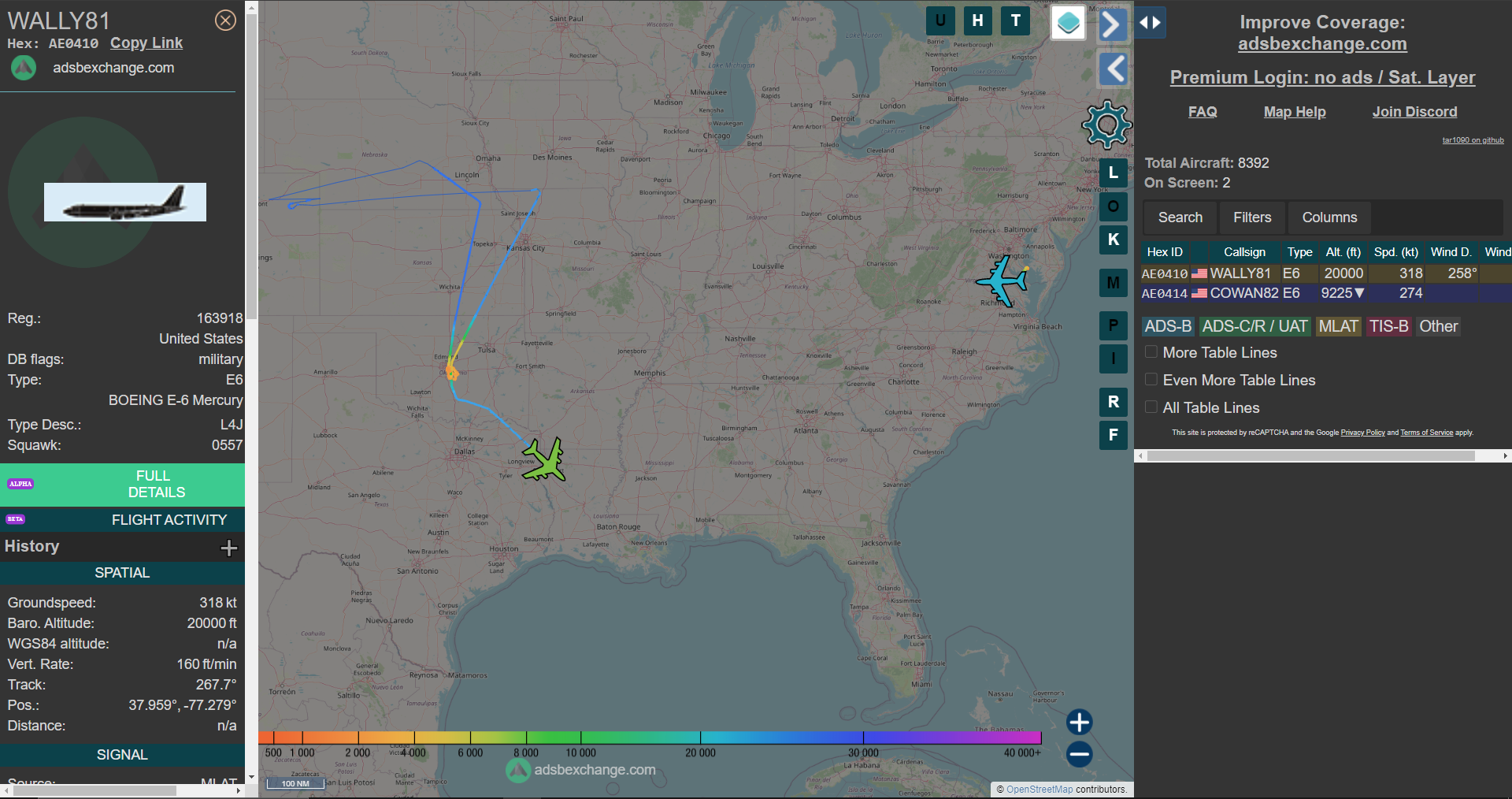Viewport: 1512px width, 799px height.
Task: Click the left-pointing chevron map button
Action: tap(1114, 69)
